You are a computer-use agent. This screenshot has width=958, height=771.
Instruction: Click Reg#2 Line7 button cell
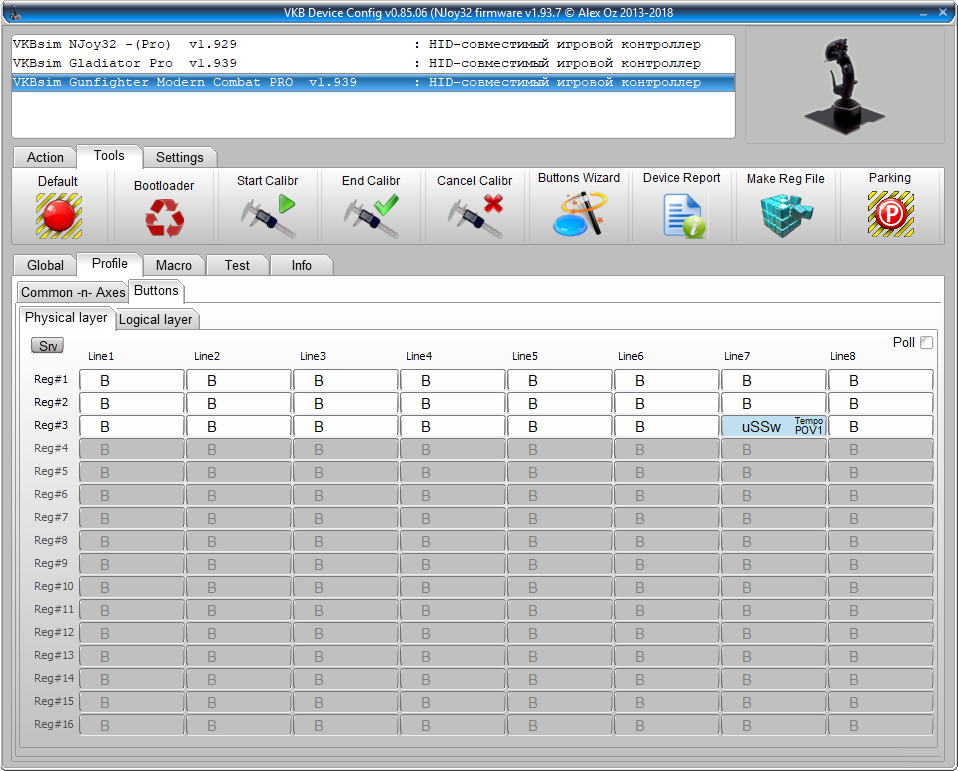pyautogui.click(x=773, y=403)
